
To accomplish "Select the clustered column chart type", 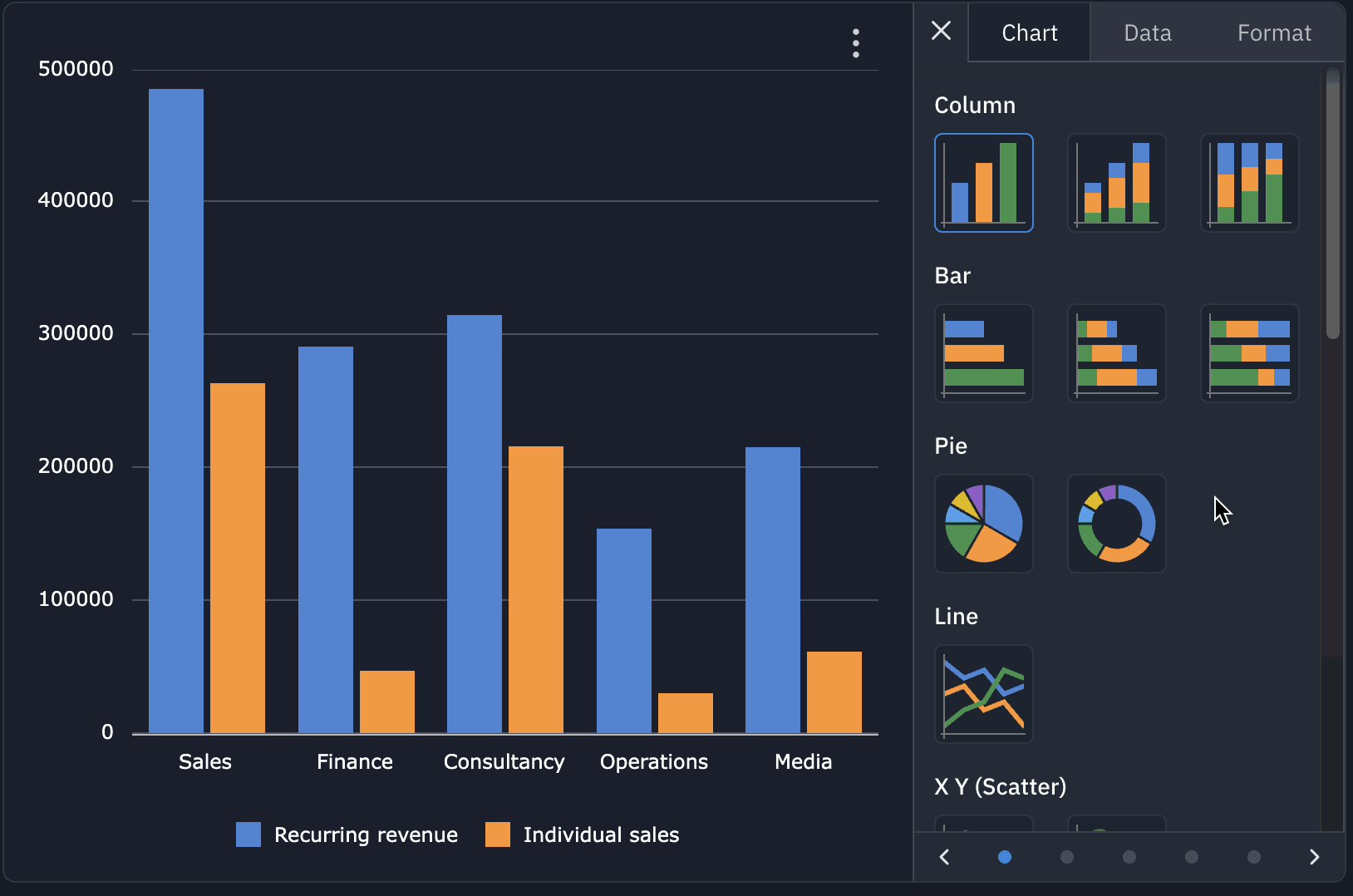I will click(x=983, y=183).
